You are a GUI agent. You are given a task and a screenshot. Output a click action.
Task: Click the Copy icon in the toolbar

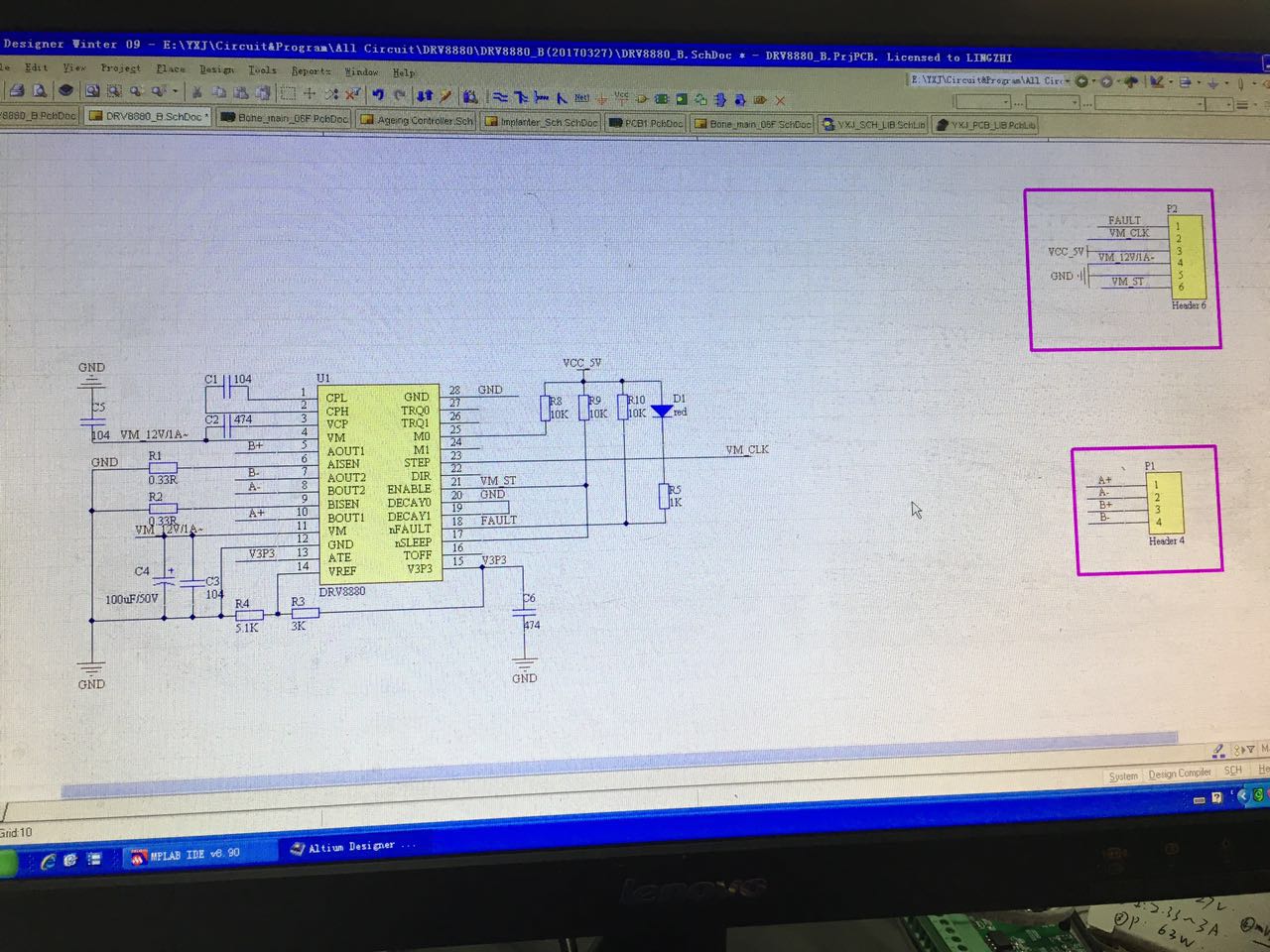pyautogui.click(x=219, y=92)
